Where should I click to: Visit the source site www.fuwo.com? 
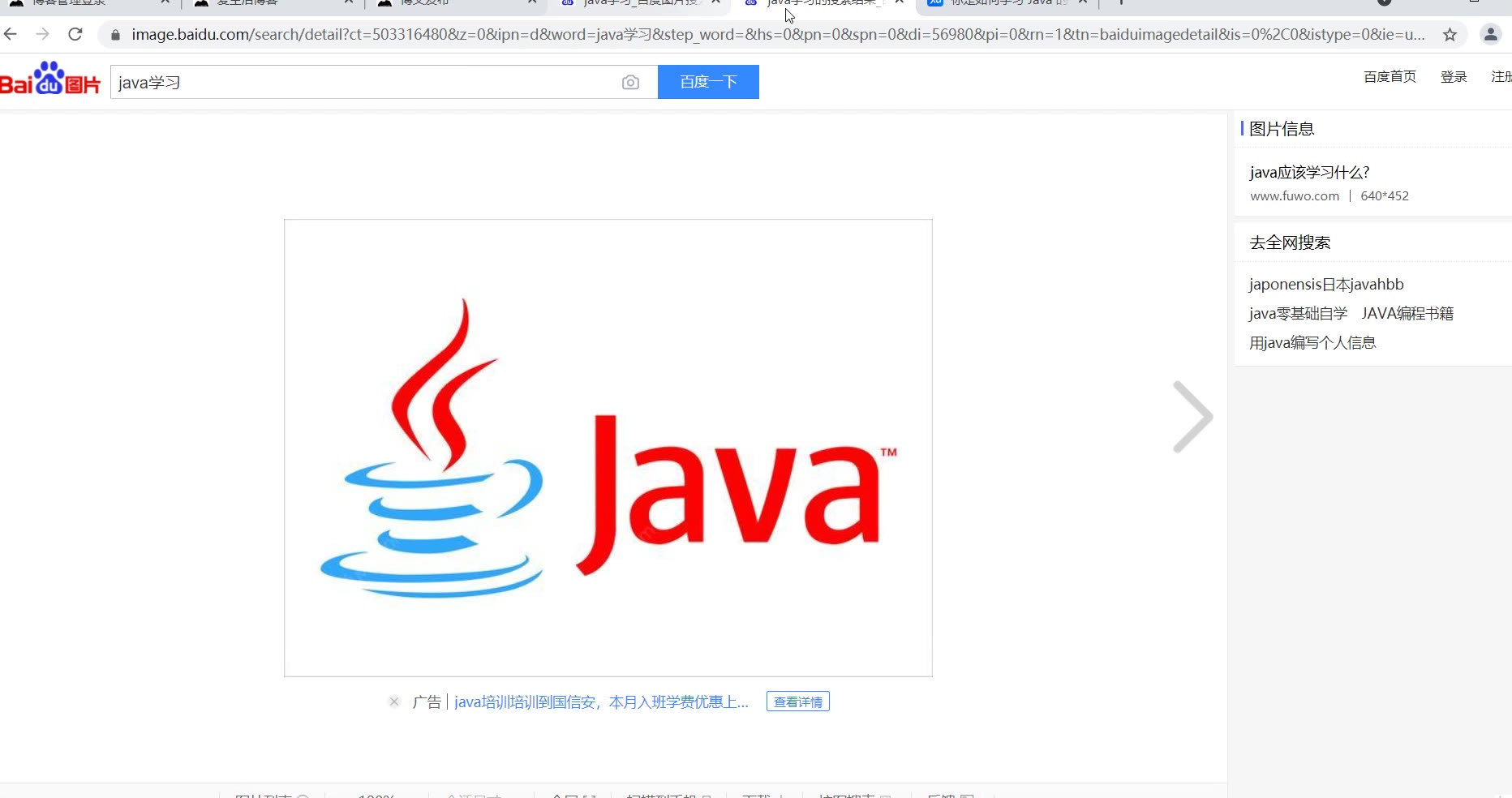click(x=1295, y=196)
